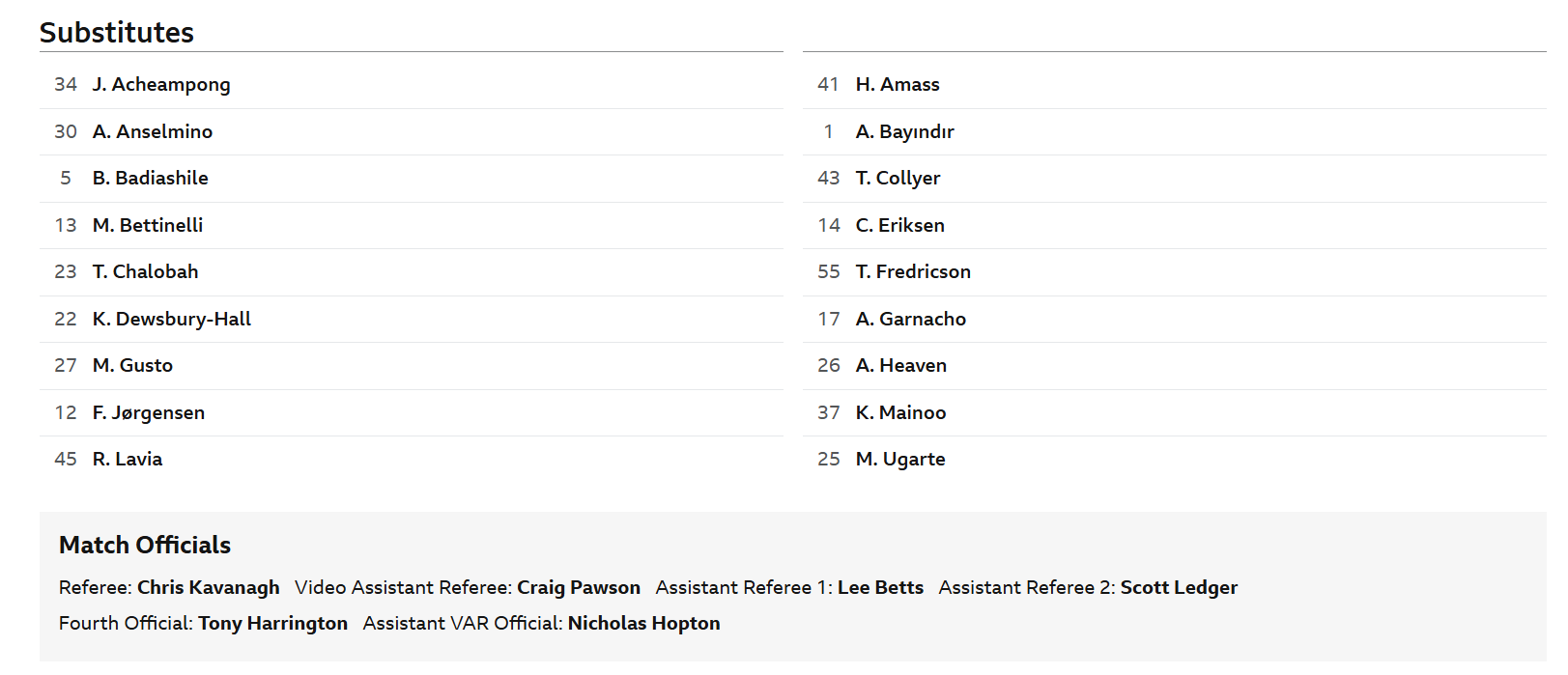Viewport: 1568px width, 675px height.
Task: Click on B. Badiashile's row
Action: [151, 179]
